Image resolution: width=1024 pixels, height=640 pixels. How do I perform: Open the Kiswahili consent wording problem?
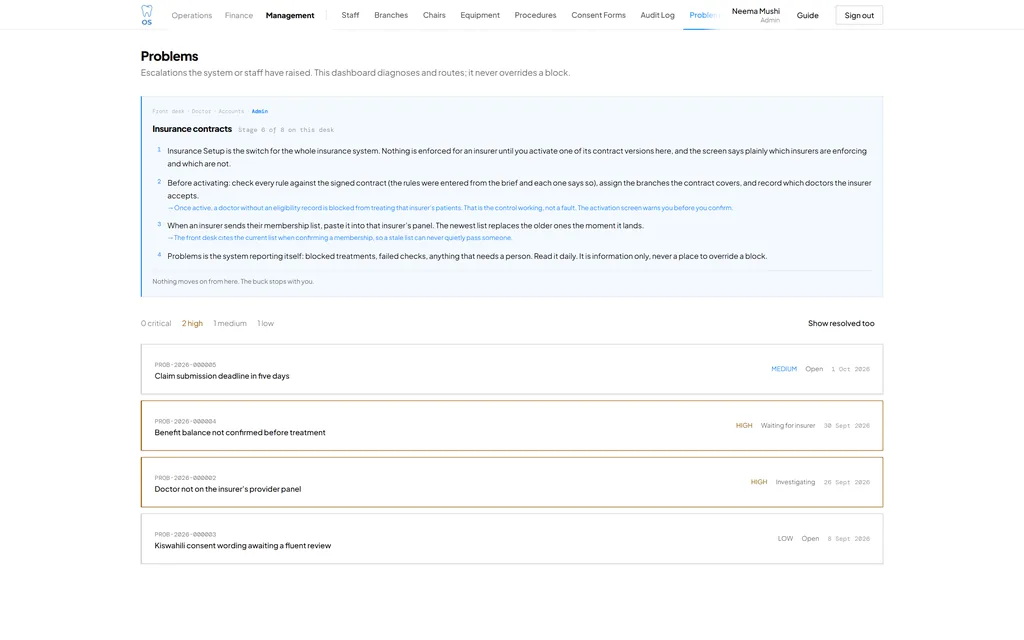pyautogui.click(x=512, y=539)
